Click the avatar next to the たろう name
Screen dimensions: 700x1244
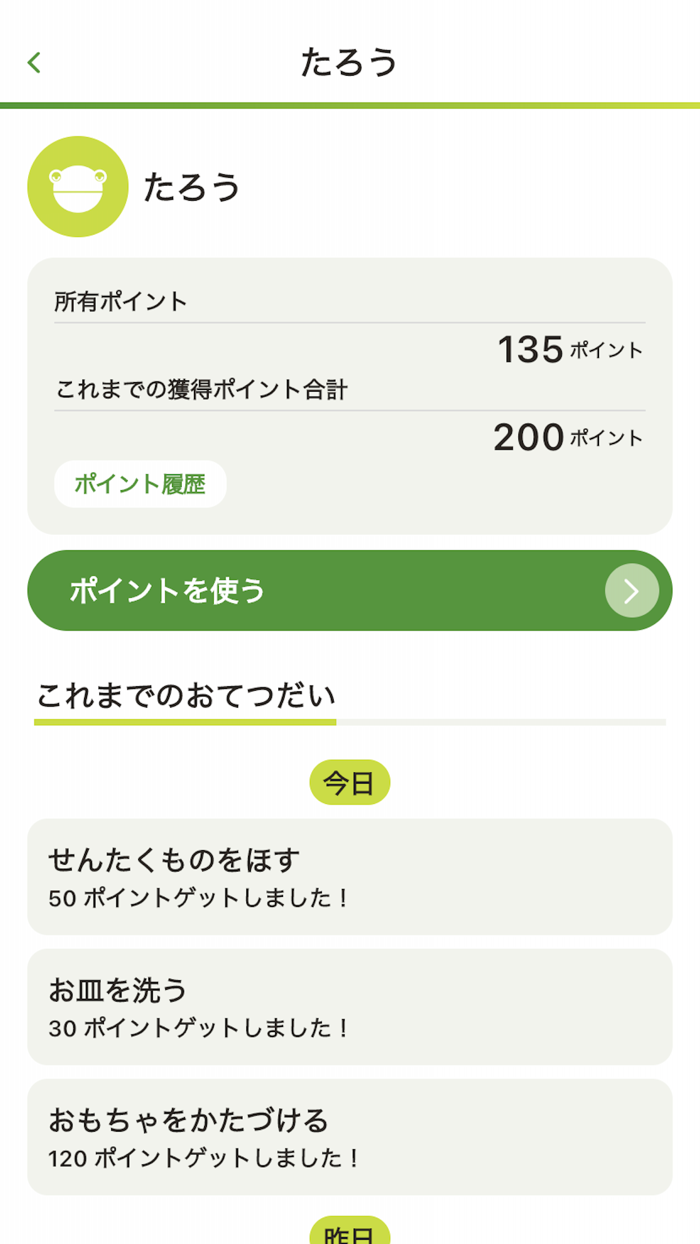tap(77, 188)
